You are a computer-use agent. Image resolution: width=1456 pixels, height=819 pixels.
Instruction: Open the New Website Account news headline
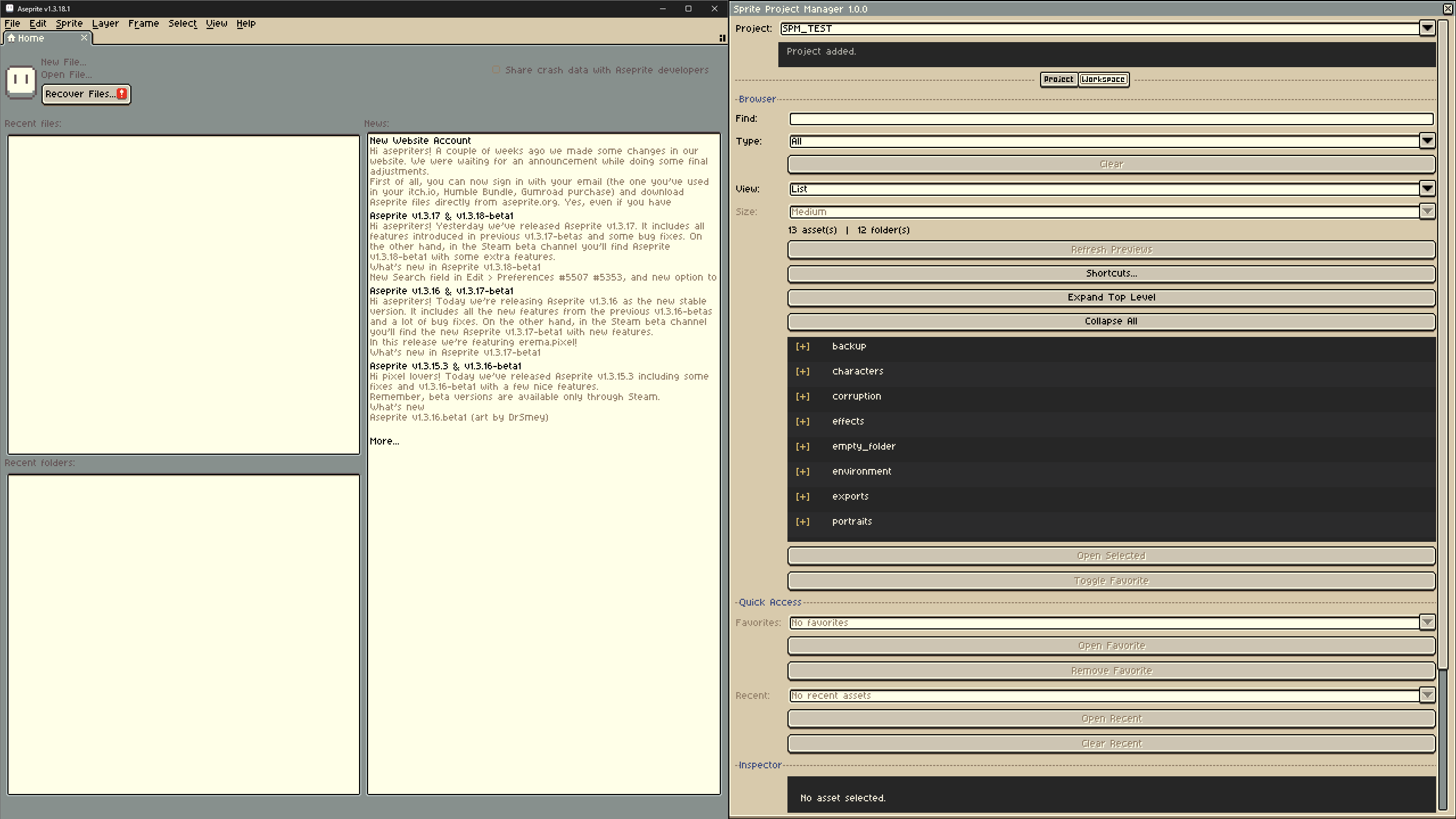pyautogui.click(x=420, y=141)
